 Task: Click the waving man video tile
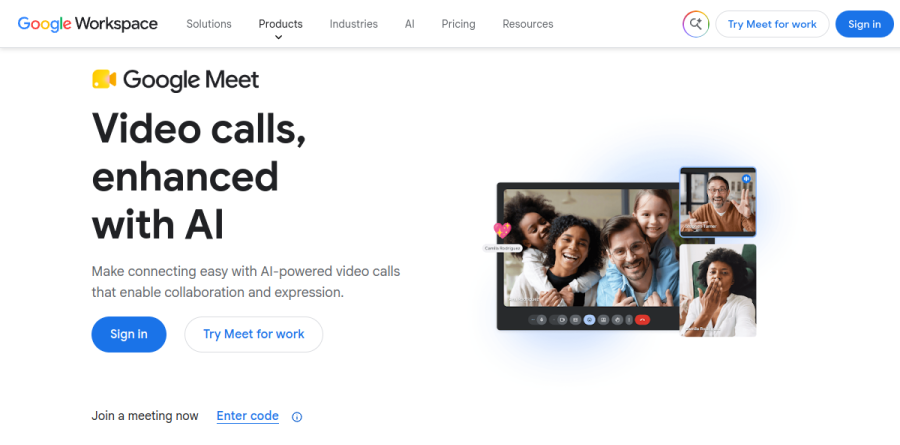717,202
